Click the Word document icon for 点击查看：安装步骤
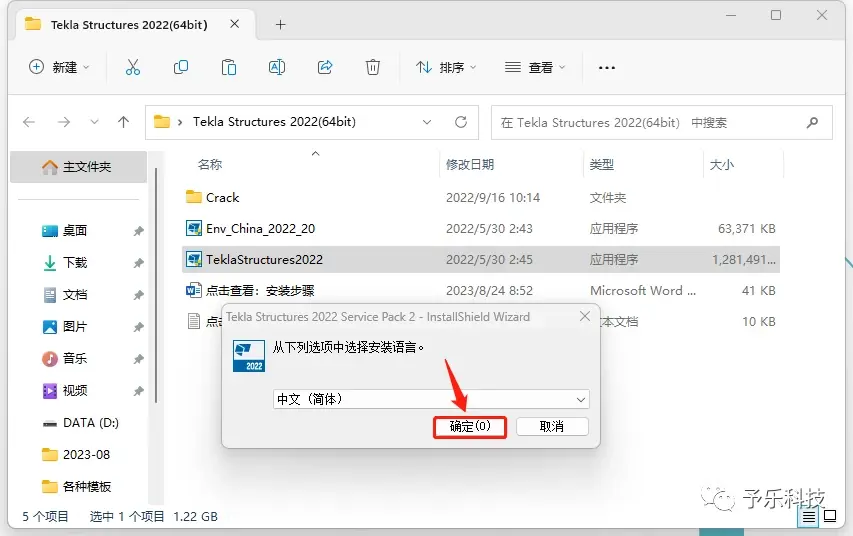The image size is (853, 536). [194, 290]
